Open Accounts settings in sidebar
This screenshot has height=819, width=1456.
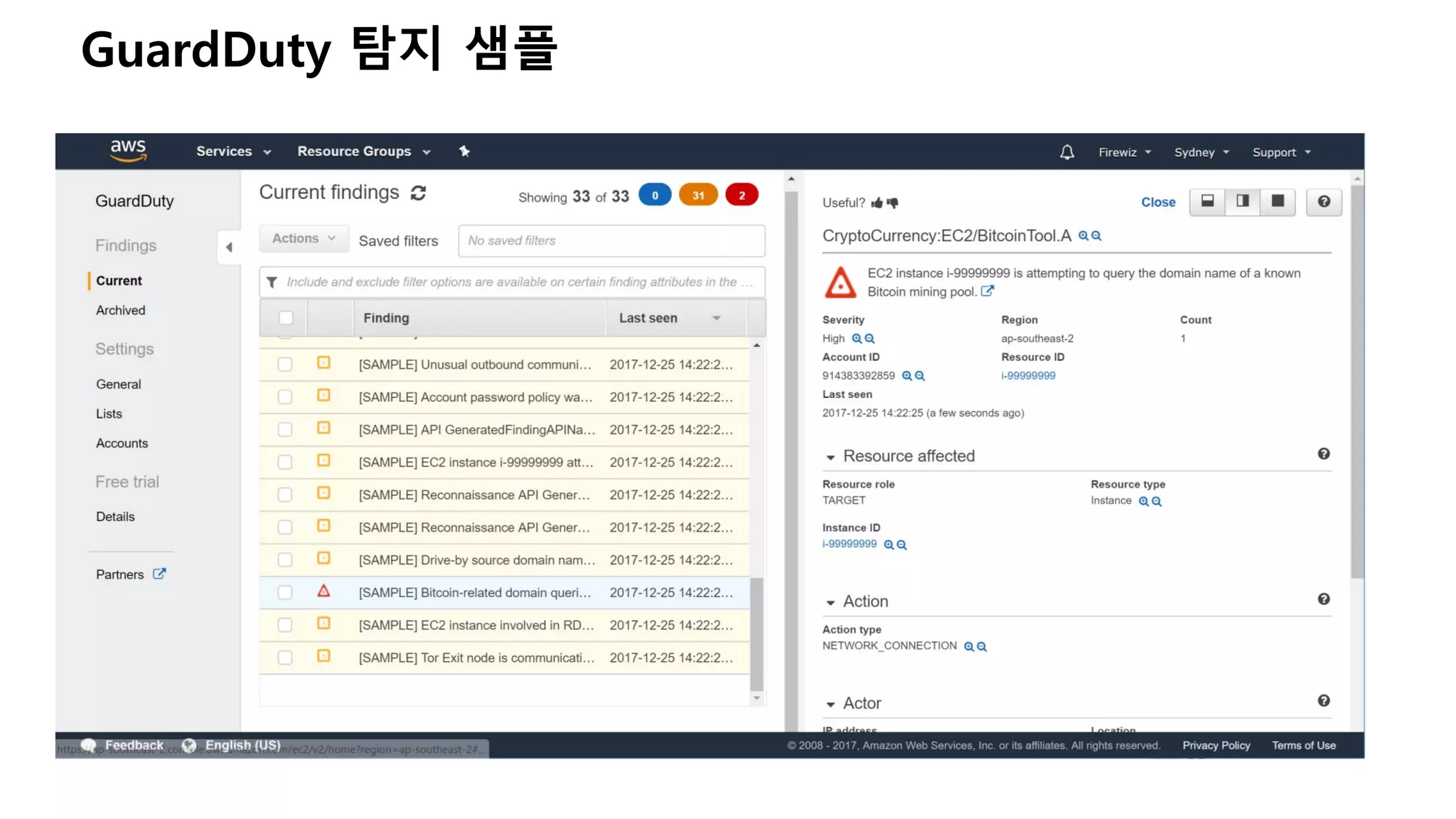tap(122, 443)
